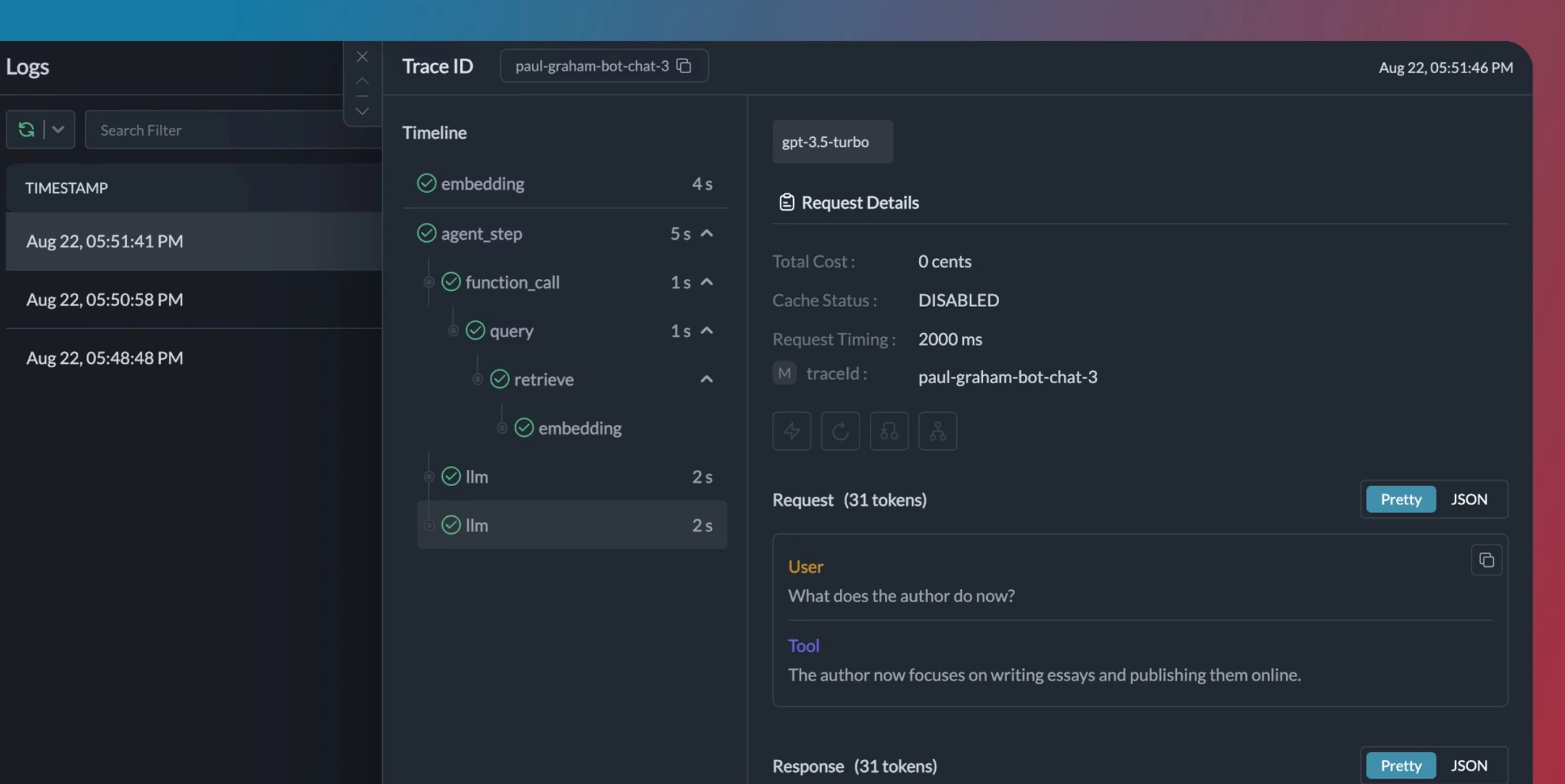Switch Request view to Pretty
Screen dimensions: 1565x784
tap(1401, 499)
